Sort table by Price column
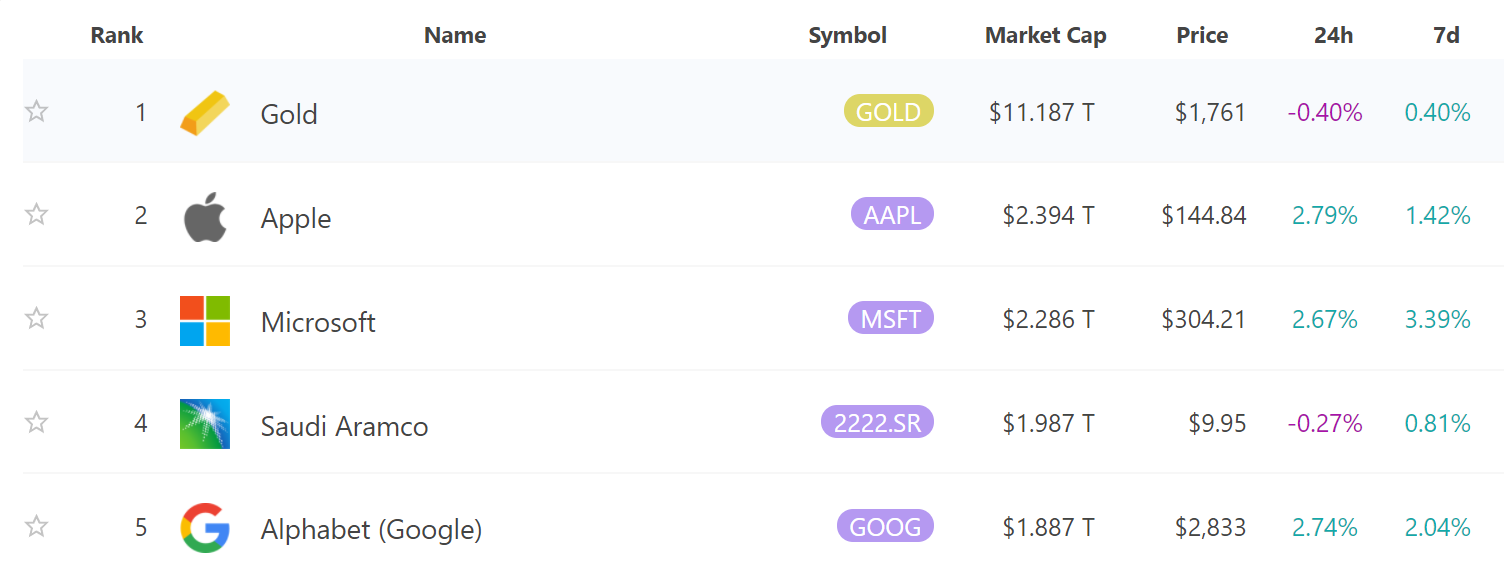 click(1202, 36)
